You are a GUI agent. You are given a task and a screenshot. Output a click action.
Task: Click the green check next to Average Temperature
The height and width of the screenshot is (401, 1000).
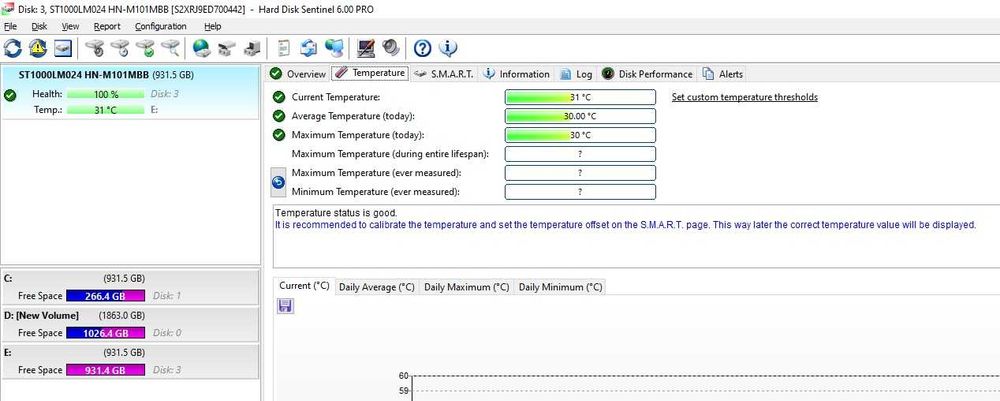point(279,116)
